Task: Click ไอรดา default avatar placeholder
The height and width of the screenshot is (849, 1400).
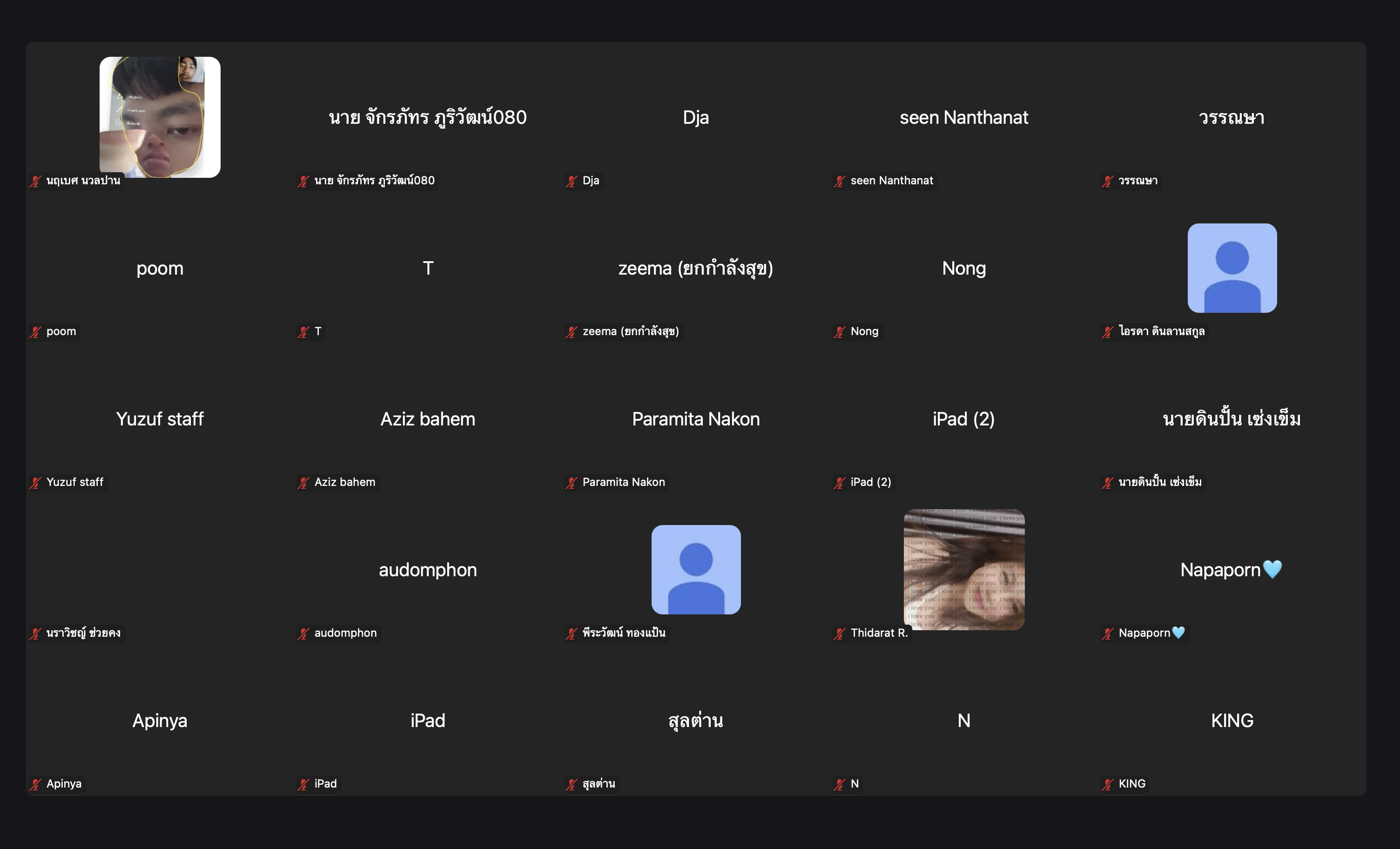Action: (x=1232, y=268)
